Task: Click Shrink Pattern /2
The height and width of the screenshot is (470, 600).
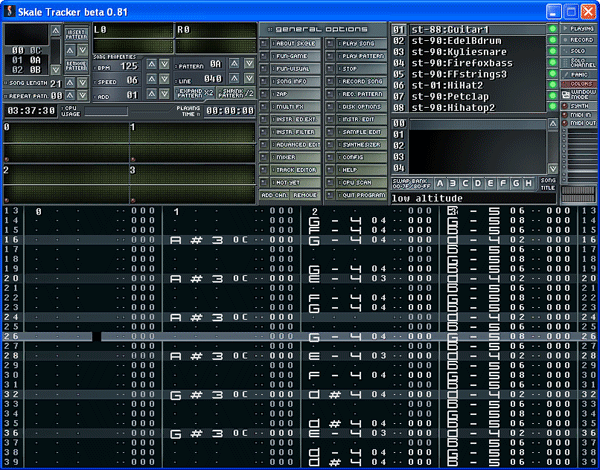Action: point(236,93)
